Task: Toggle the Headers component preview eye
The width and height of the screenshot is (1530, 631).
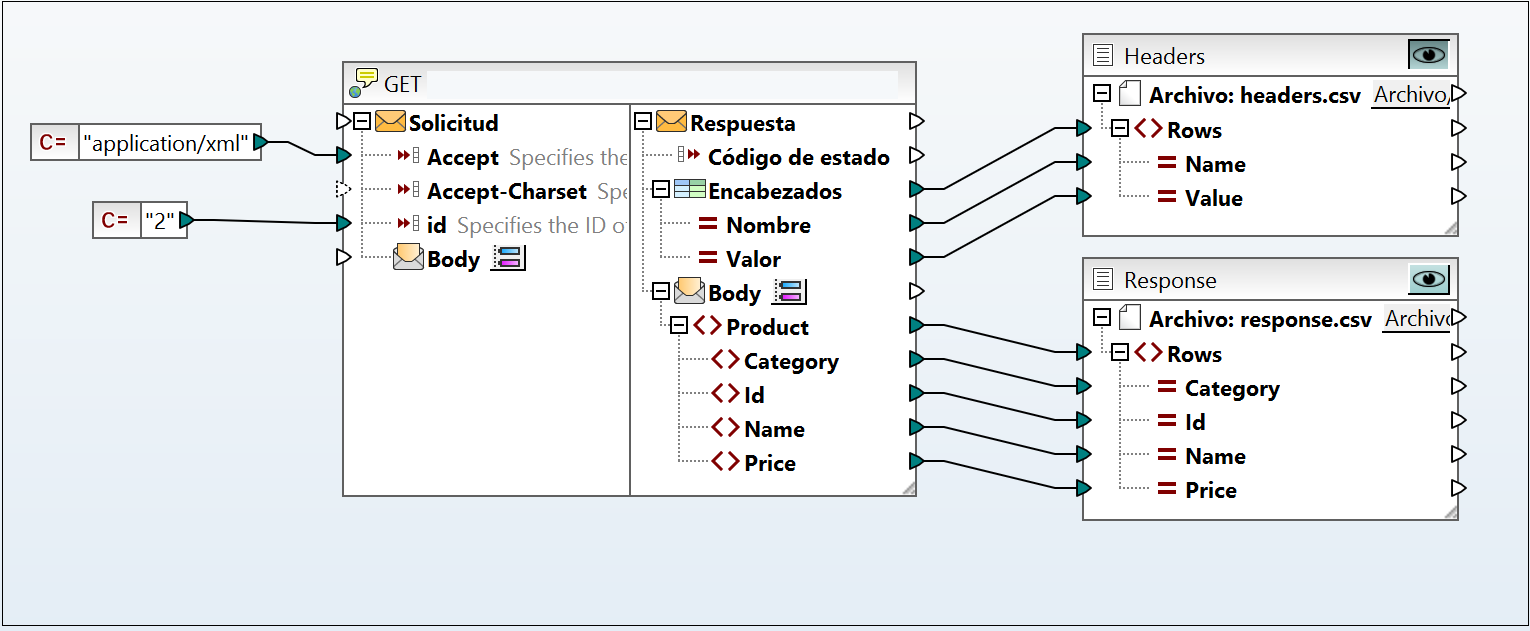Action: (x=1428, y=55)
